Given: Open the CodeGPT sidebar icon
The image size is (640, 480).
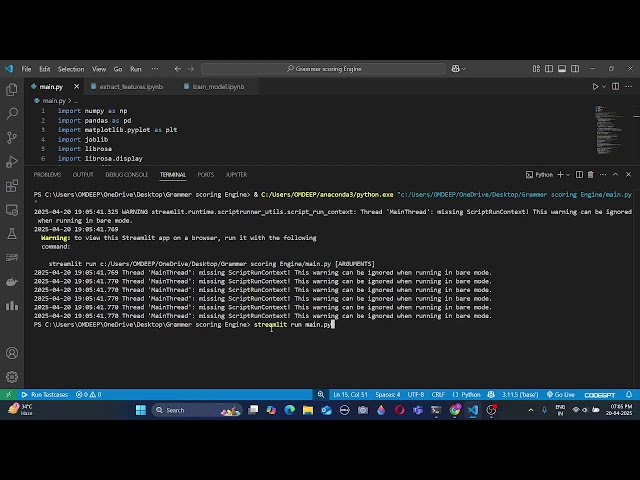Looking at the screenshot, I should point(12,258).
